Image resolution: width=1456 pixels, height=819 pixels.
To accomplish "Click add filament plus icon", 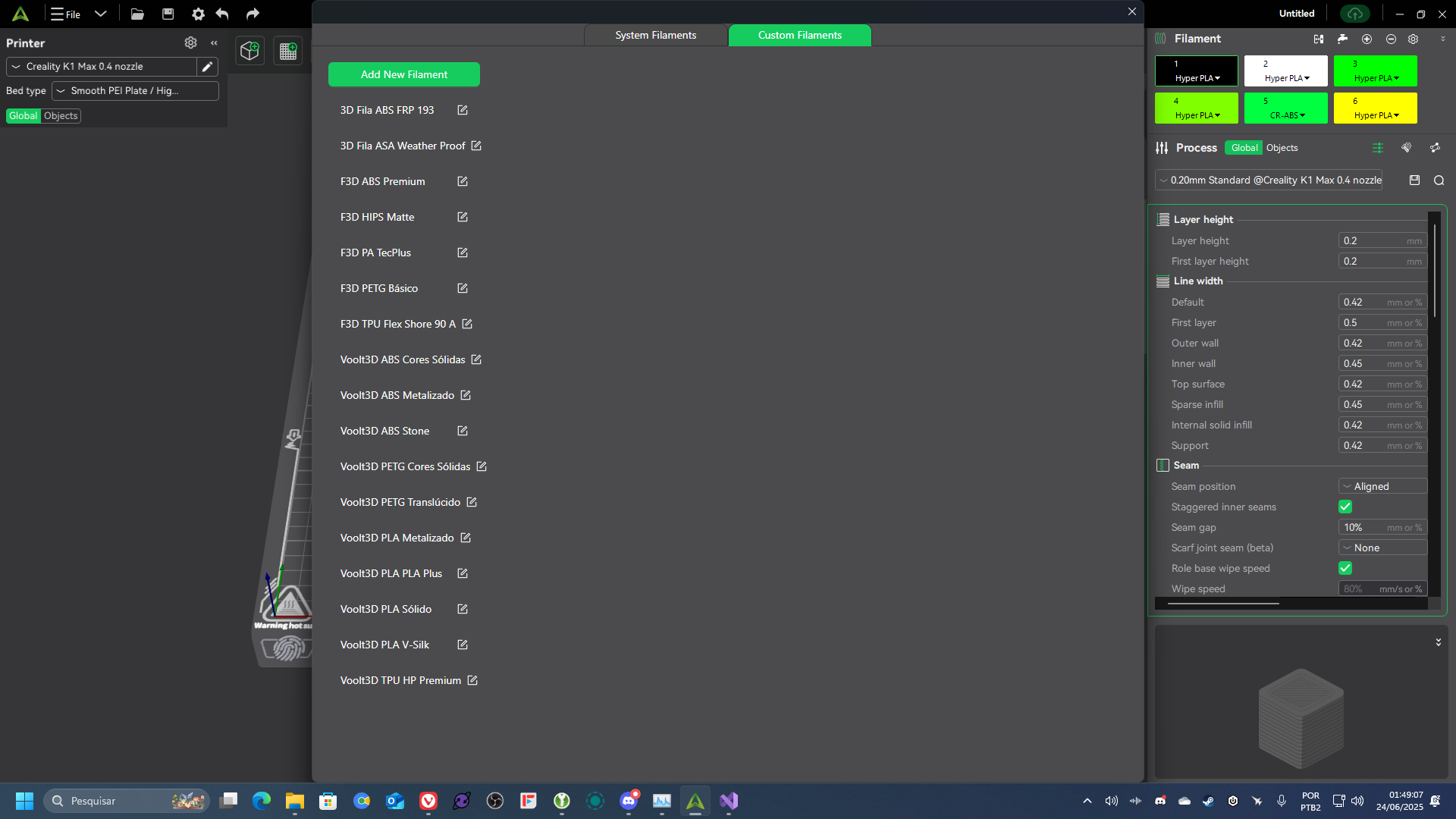I will point(1367,39).
